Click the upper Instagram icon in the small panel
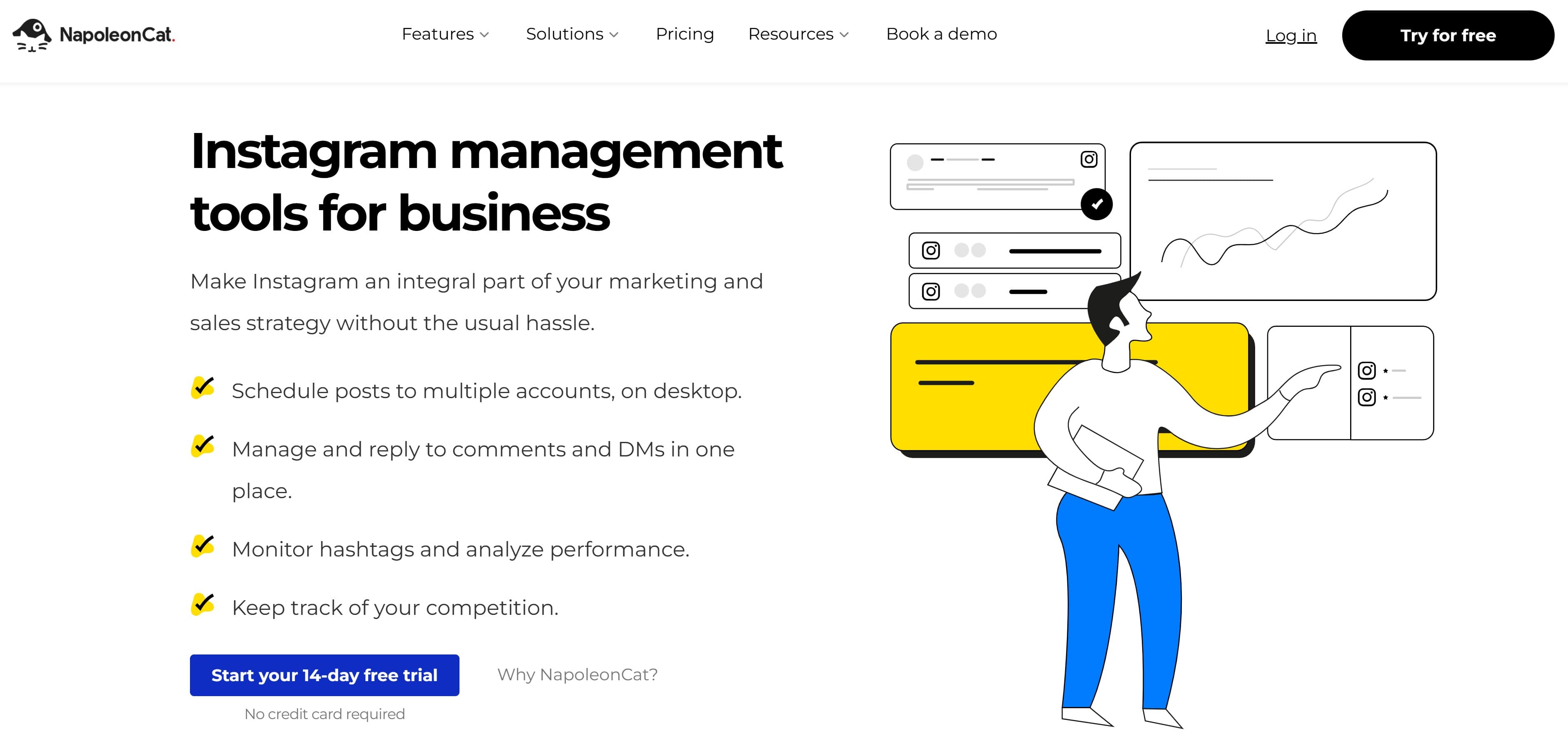This screenshot has width=1568, height=747. tap(1366, 371)
